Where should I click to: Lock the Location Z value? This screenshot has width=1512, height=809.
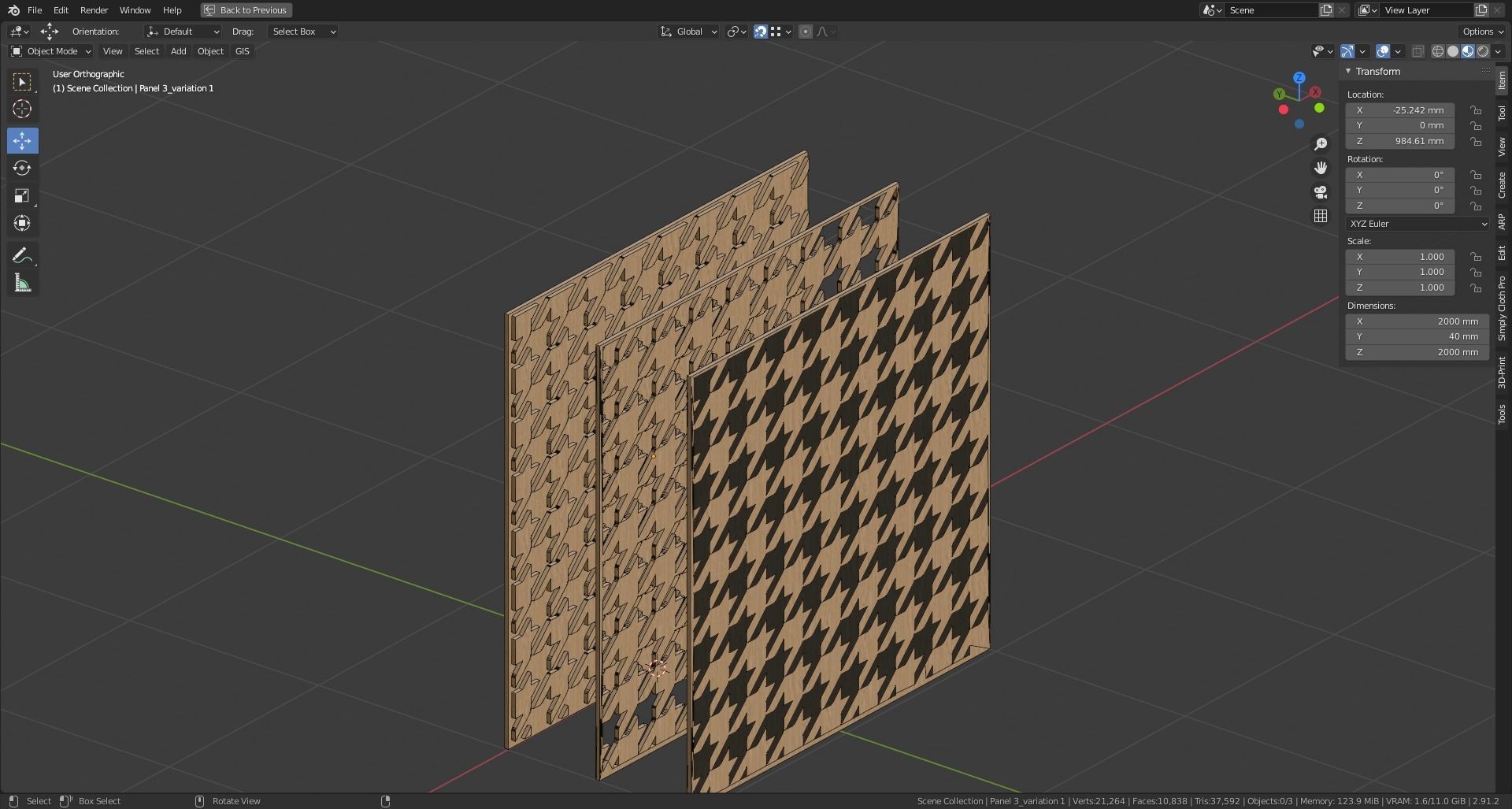1476,141
